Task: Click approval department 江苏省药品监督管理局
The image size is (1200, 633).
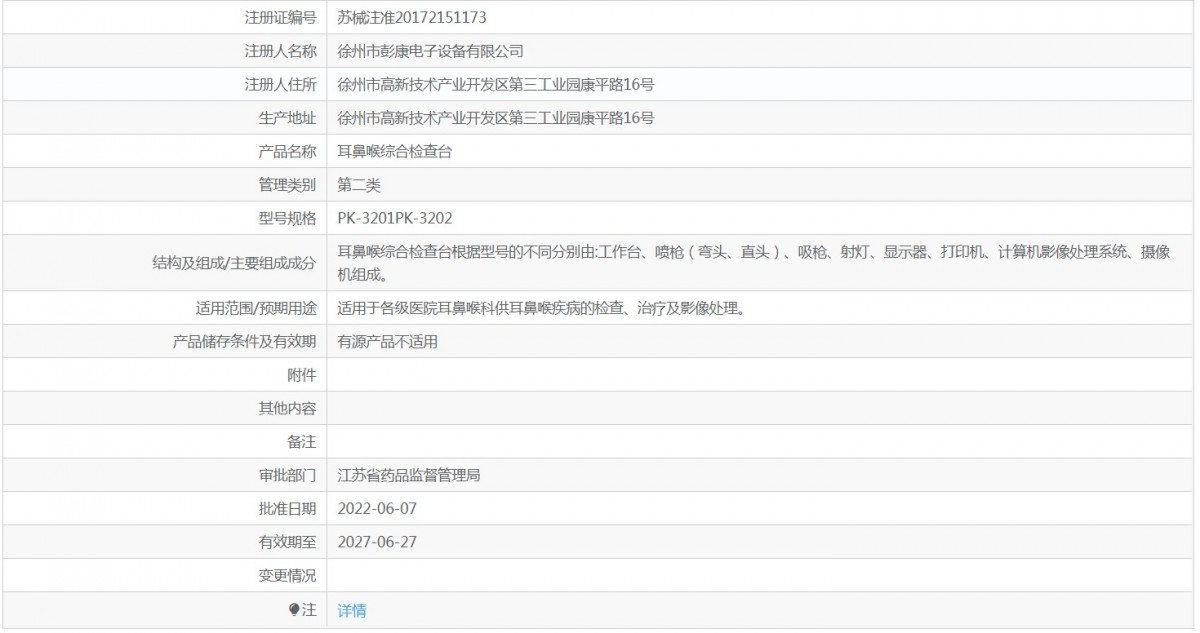Action: [x=409, y=476]
